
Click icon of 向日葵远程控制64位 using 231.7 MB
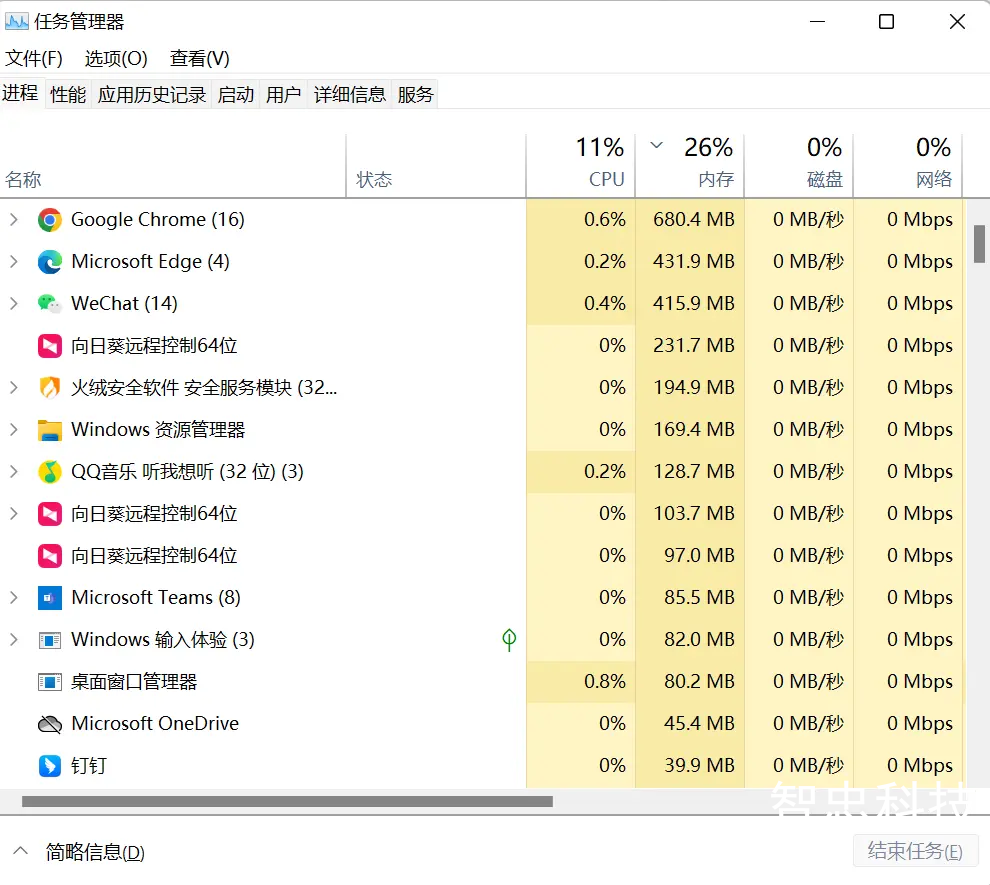[x=50, y=346]
